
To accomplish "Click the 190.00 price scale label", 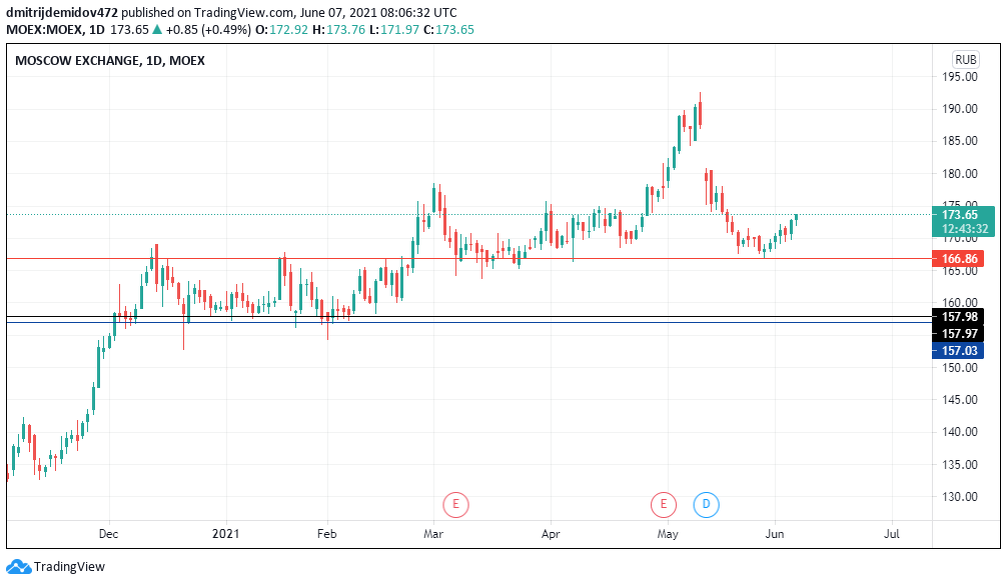I will (959, 109).
